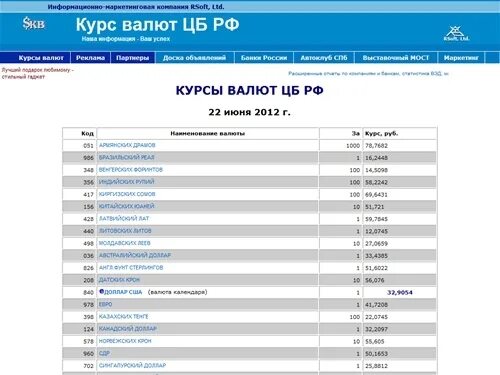The width and height of the screenshot is (500, 375).
Task: Select the Kazakh tenge rate 22,0745
Action: click(376, 317)
